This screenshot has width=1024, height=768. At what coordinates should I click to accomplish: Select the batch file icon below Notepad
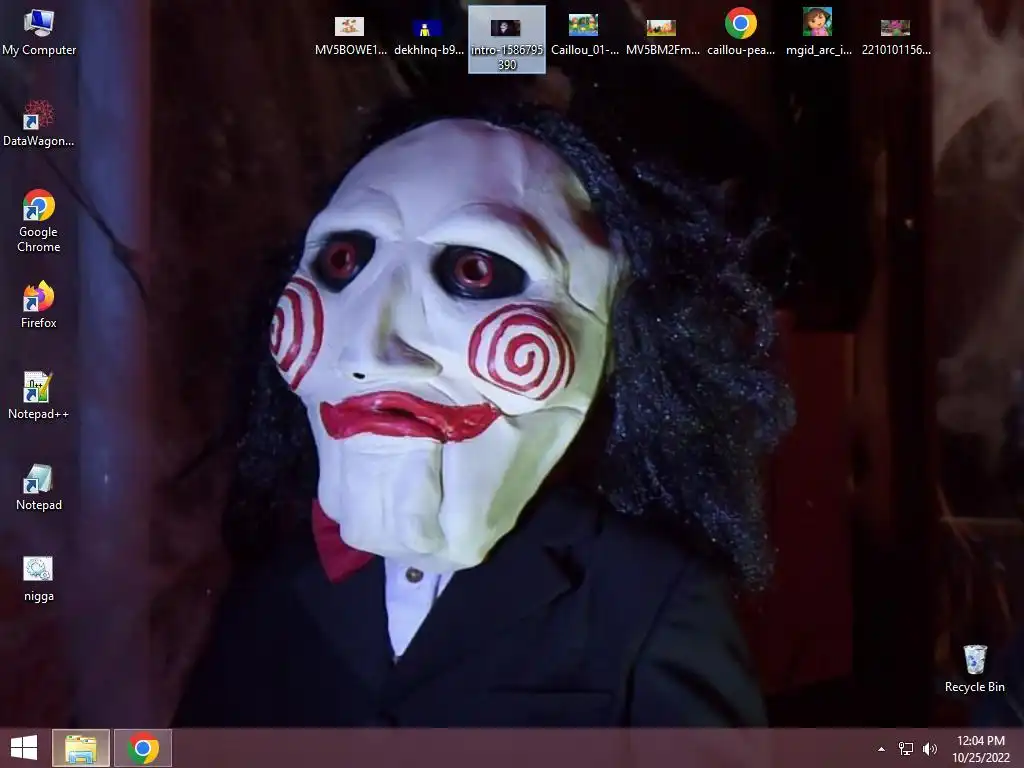pyautogui.click(x=39, y=579)
